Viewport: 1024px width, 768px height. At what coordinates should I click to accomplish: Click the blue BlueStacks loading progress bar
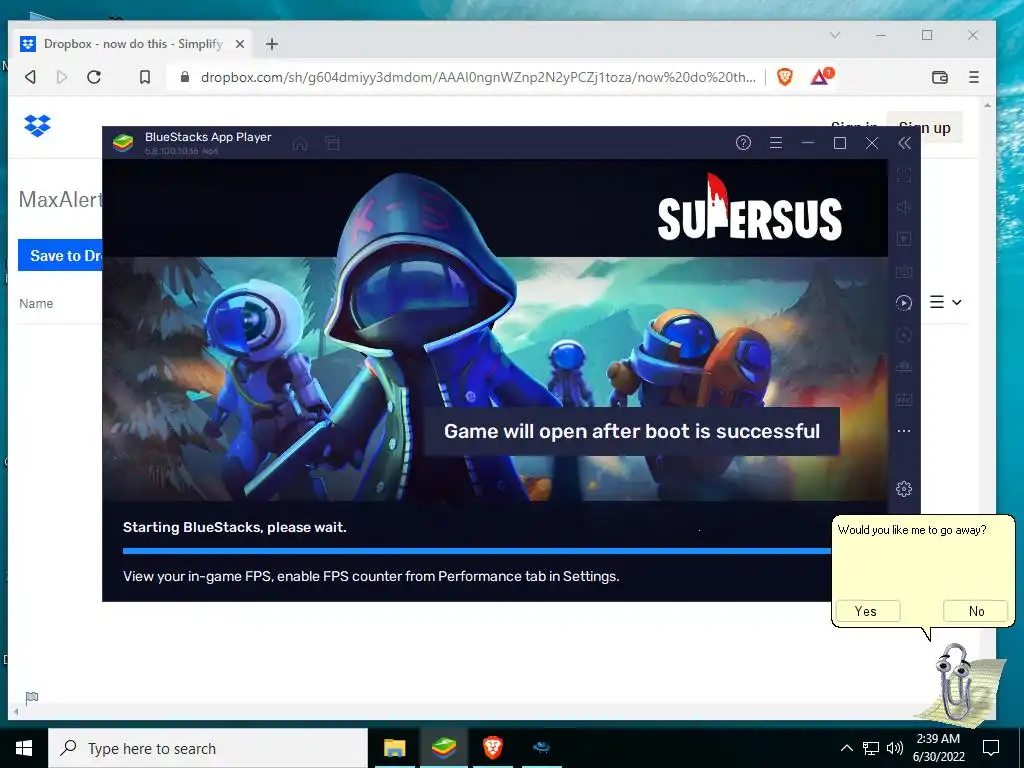click(477, 551)
